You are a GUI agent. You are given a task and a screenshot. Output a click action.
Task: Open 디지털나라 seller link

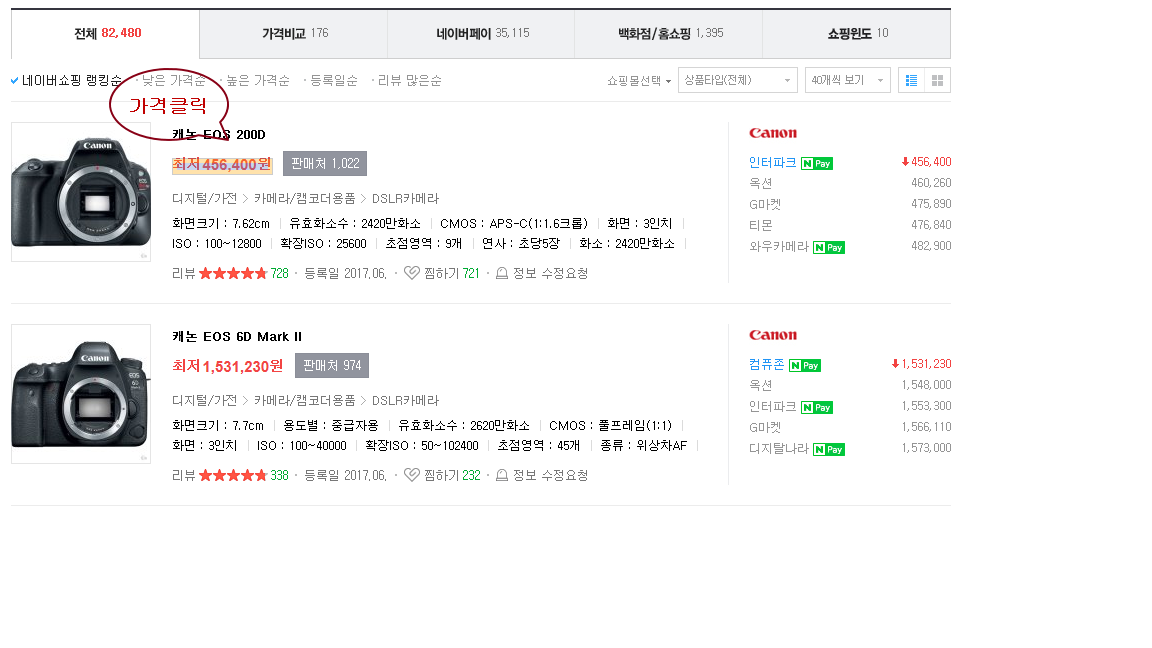[779, 449]
